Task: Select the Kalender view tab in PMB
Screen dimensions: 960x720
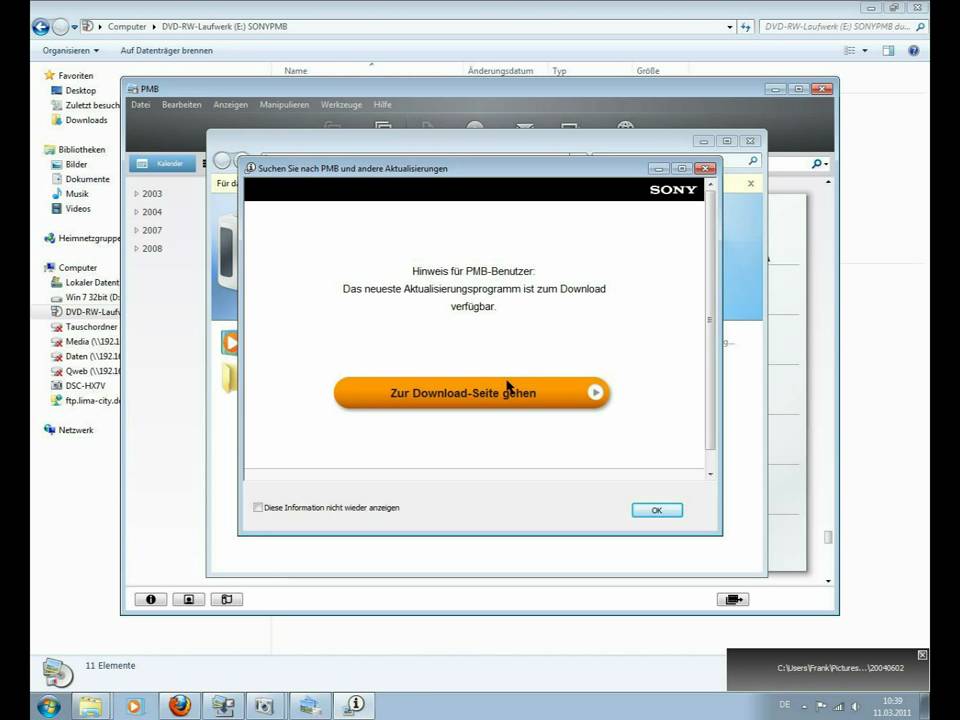Action: [x=162, y=163]
